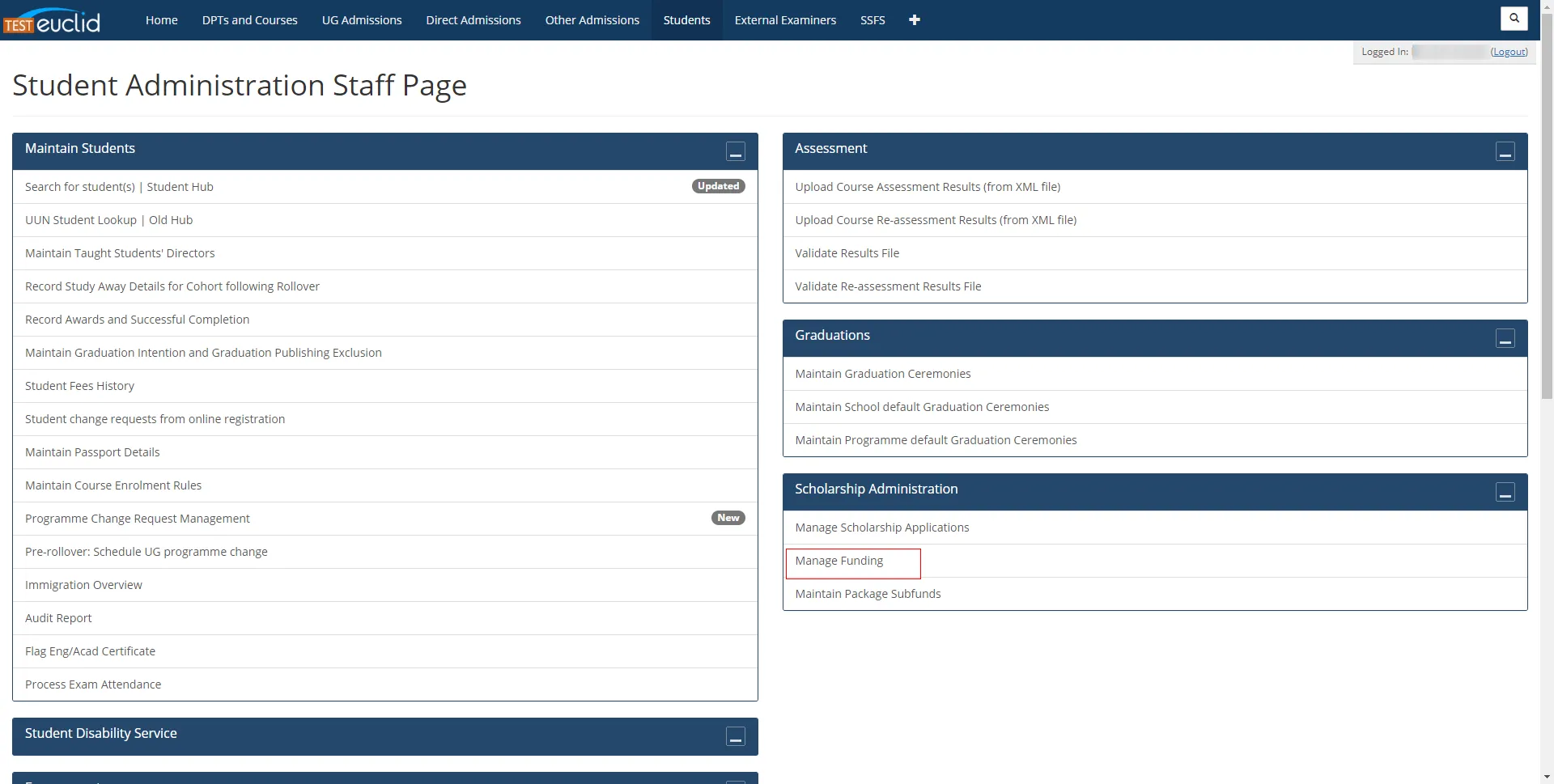This screenshot has width=1554, height=784.
Task: Navigate to the Home menu item
Action: [161, 19]
